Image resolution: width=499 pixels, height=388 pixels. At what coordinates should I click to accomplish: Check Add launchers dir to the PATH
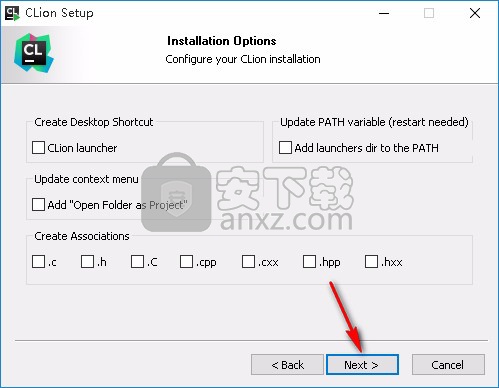click(x=285, y=148)
